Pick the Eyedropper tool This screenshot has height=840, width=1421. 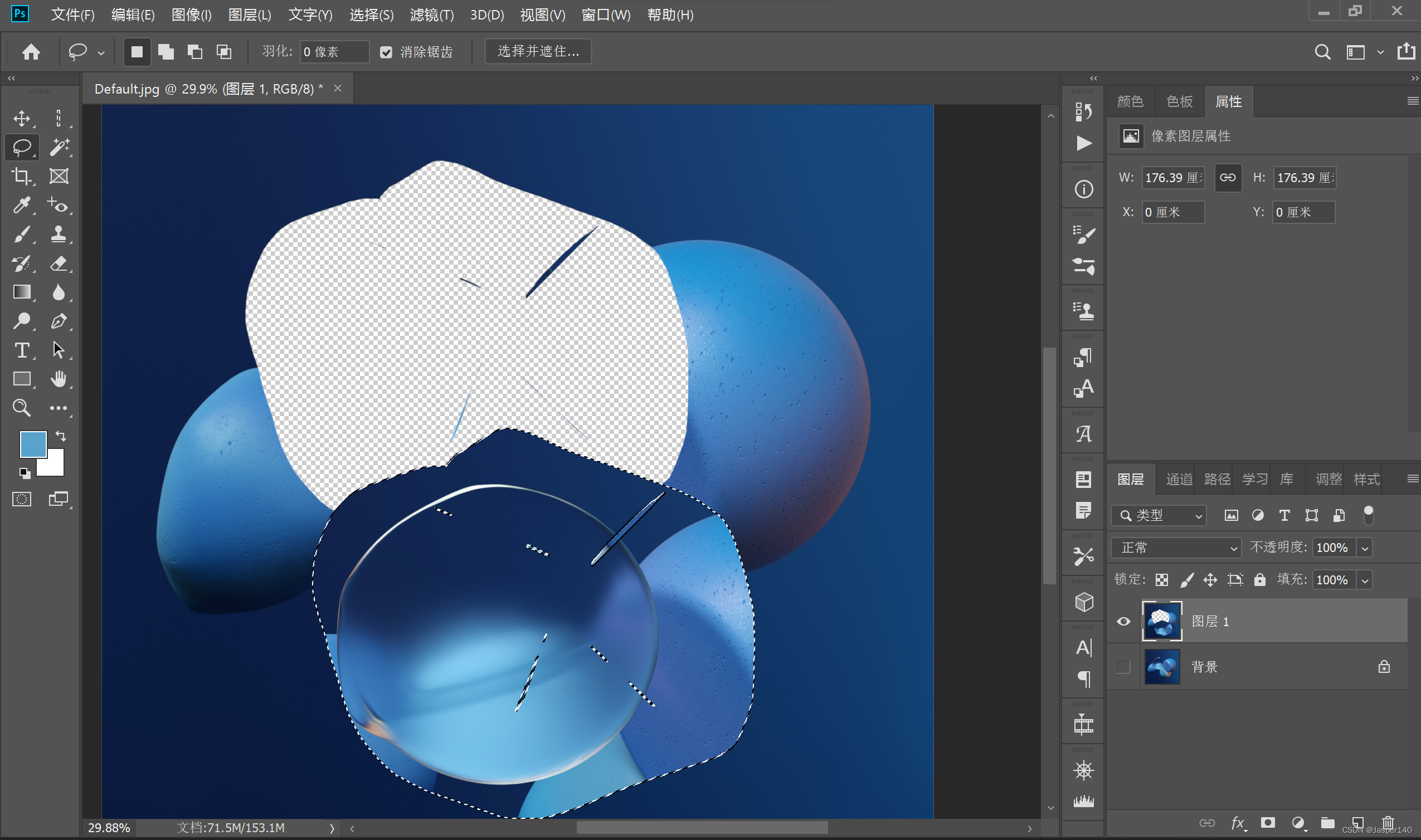pyautogui.click(x=22, y=206)
